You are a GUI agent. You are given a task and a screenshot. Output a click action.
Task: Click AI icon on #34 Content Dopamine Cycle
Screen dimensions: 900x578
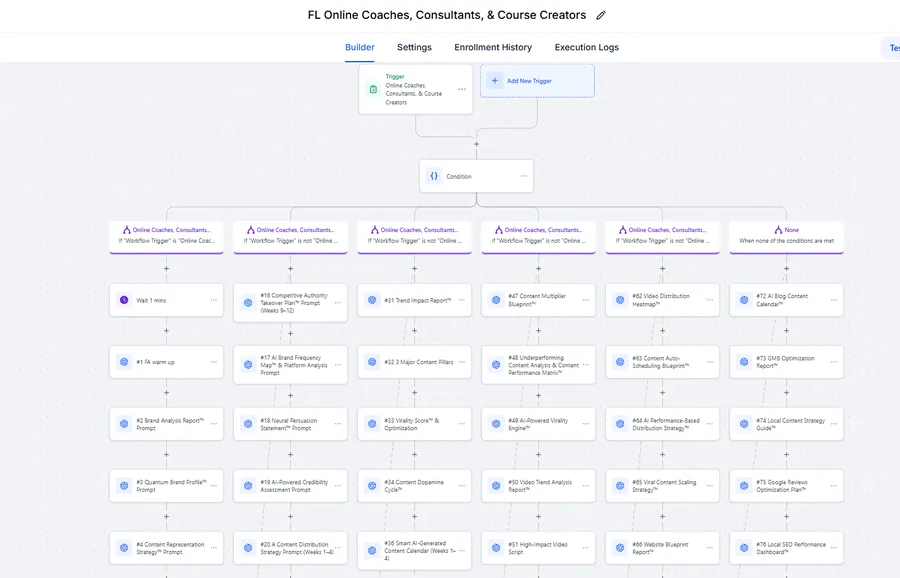coord(372,486)
